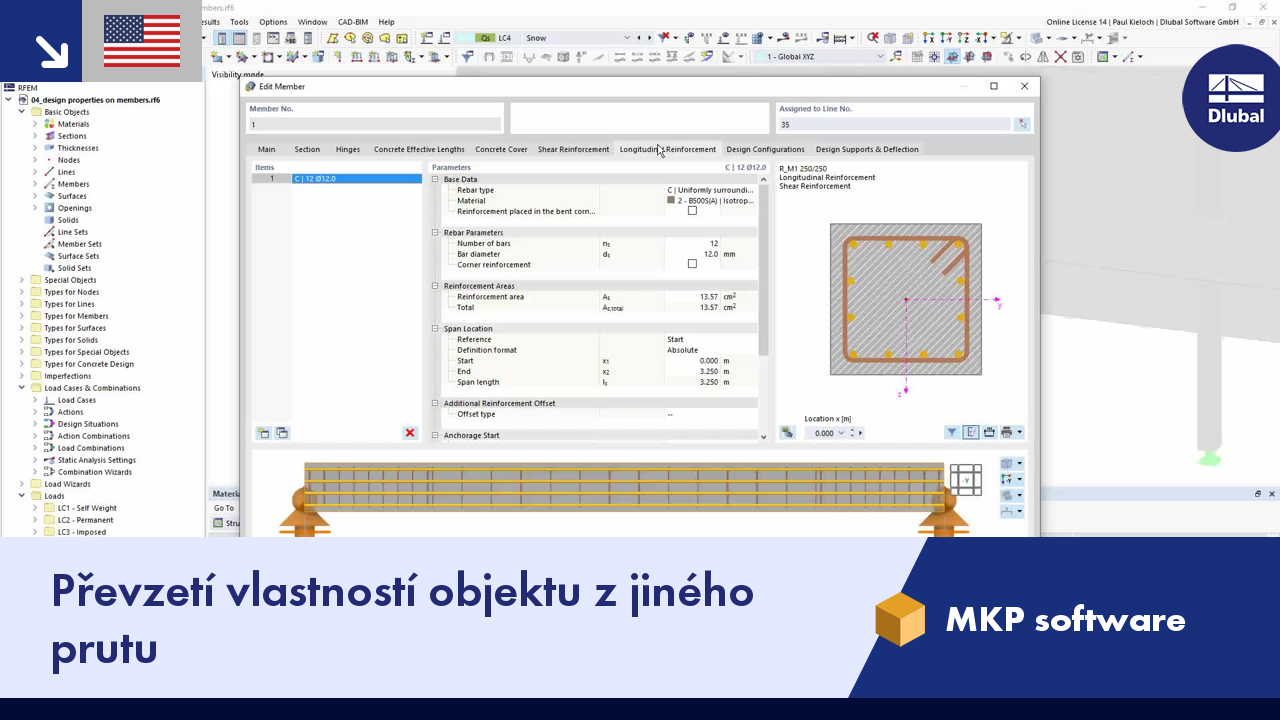1280x720 pixels.
Task: Click the cancel-selection magnifier icon in toolbar
Action: (x=873, y=38)
